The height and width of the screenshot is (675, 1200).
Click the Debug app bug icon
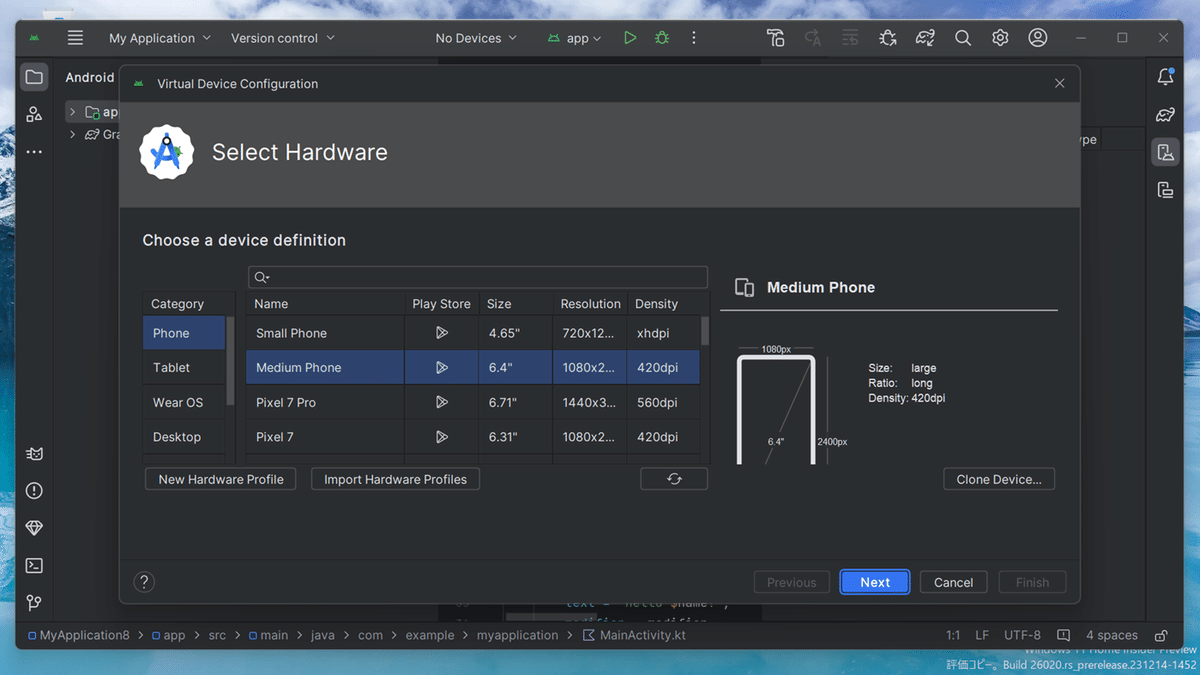coord(662,38)
